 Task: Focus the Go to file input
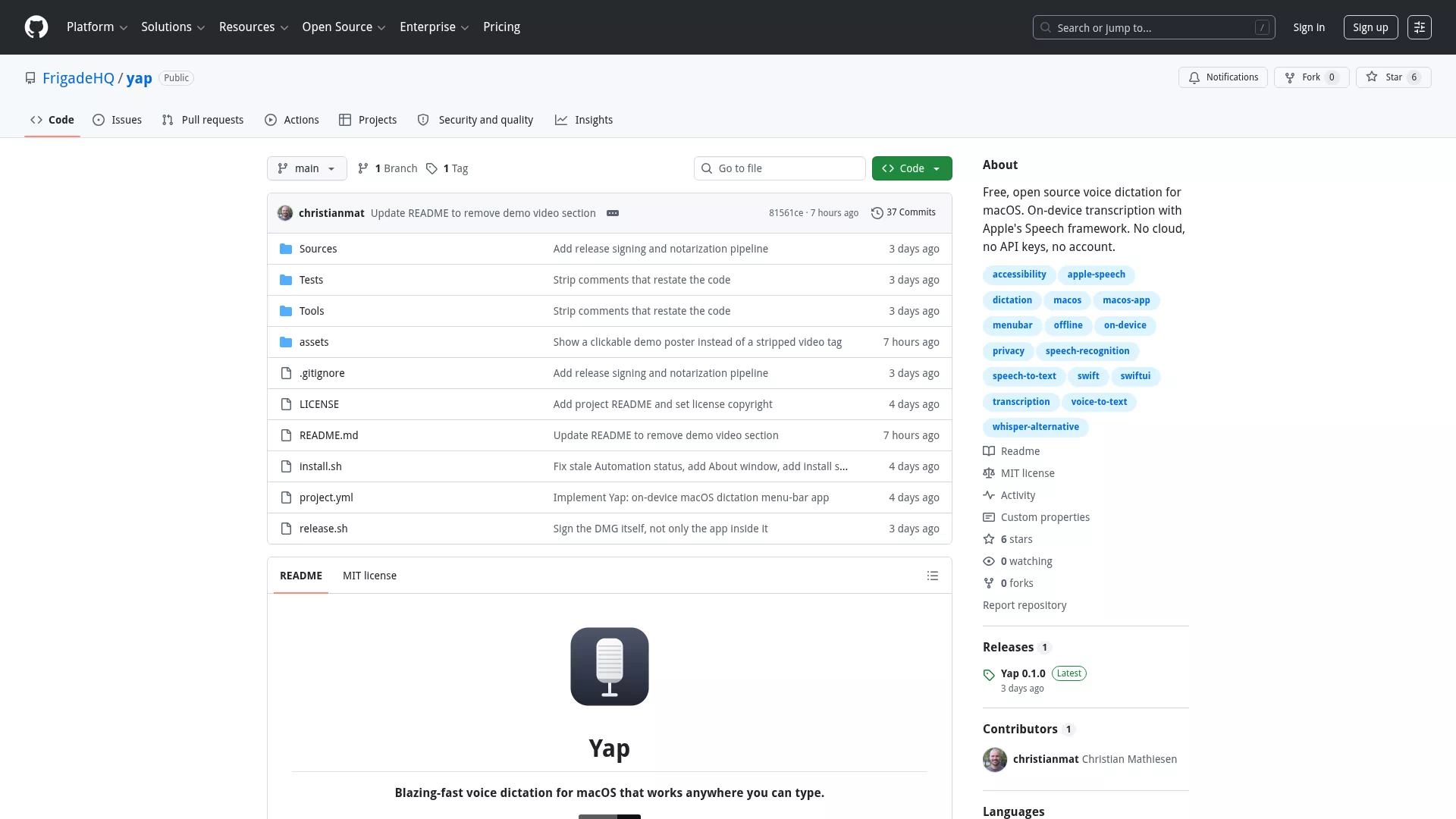[780, 168]
